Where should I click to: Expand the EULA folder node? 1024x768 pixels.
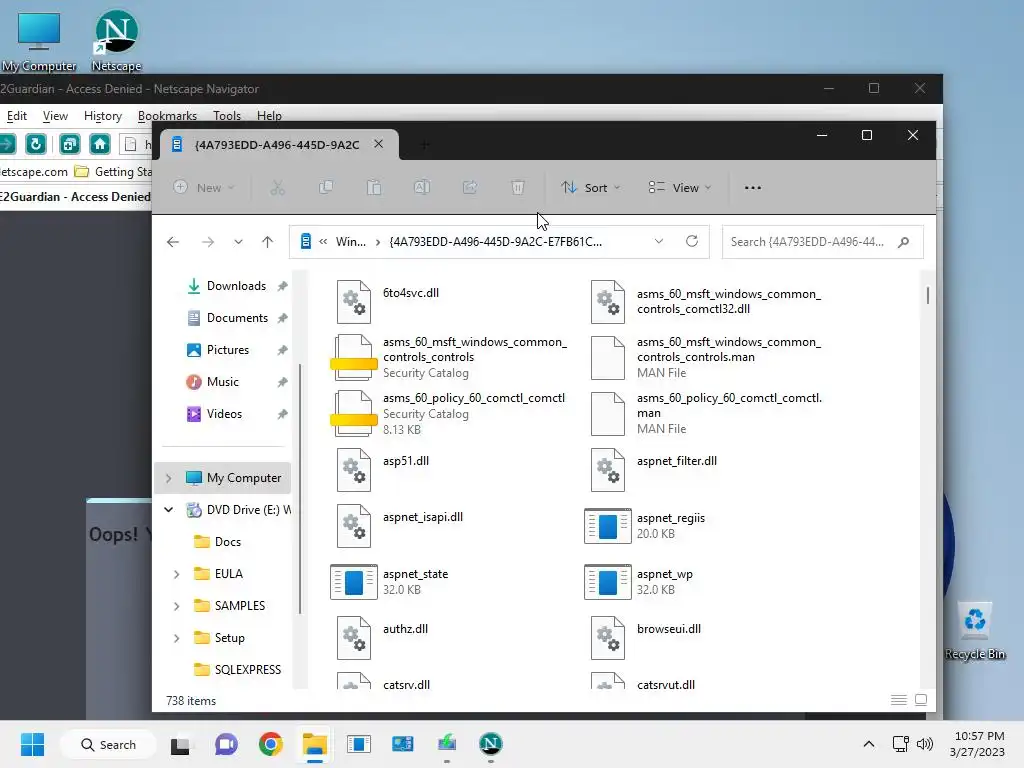click(x=176, y=574)
